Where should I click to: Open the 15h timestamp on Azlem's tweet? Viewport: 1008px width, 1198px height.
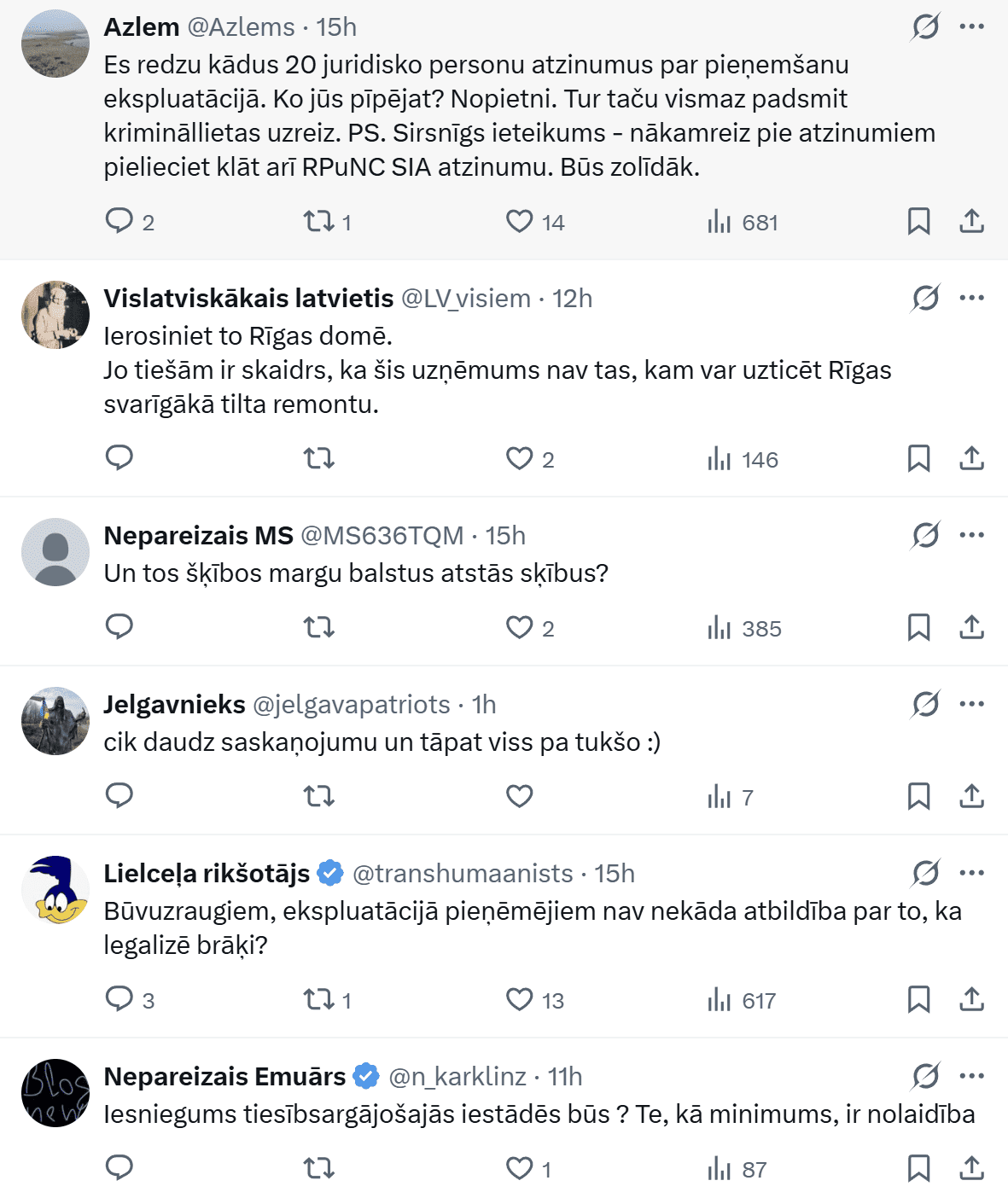[x=336, y=27]
